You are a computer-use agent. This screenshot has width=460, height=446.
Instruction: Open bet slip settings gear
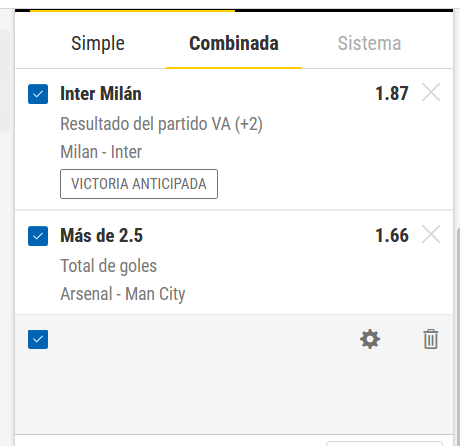pyautogui.click(x=370, y=339)
